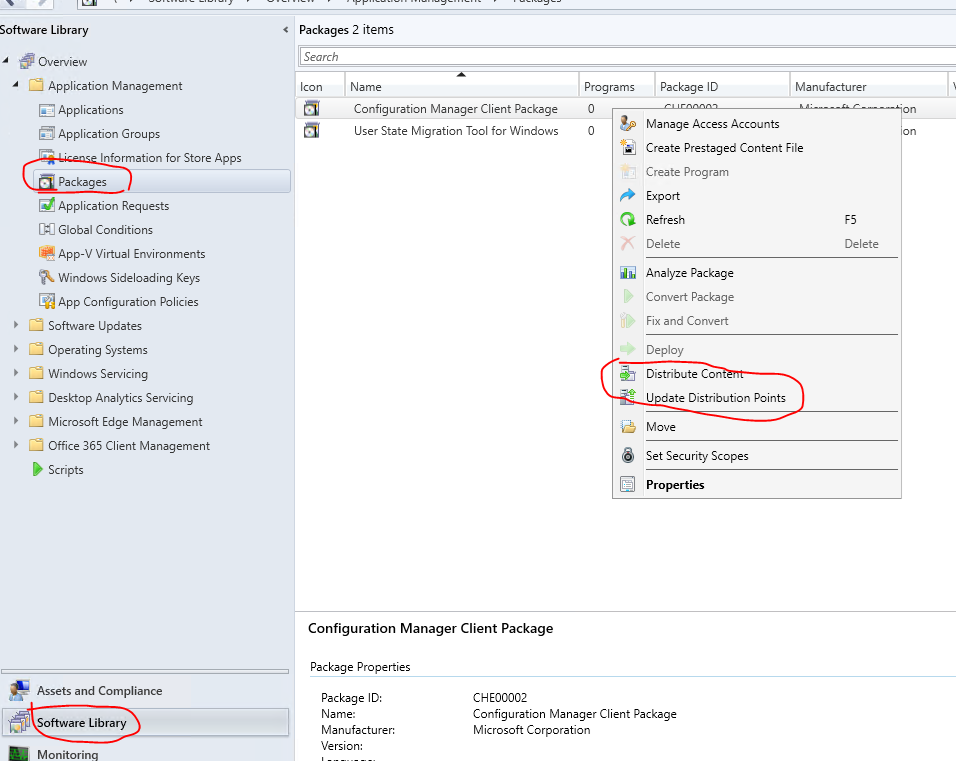
Task: Sort by the Programs column header
Action: click(617, 86)
